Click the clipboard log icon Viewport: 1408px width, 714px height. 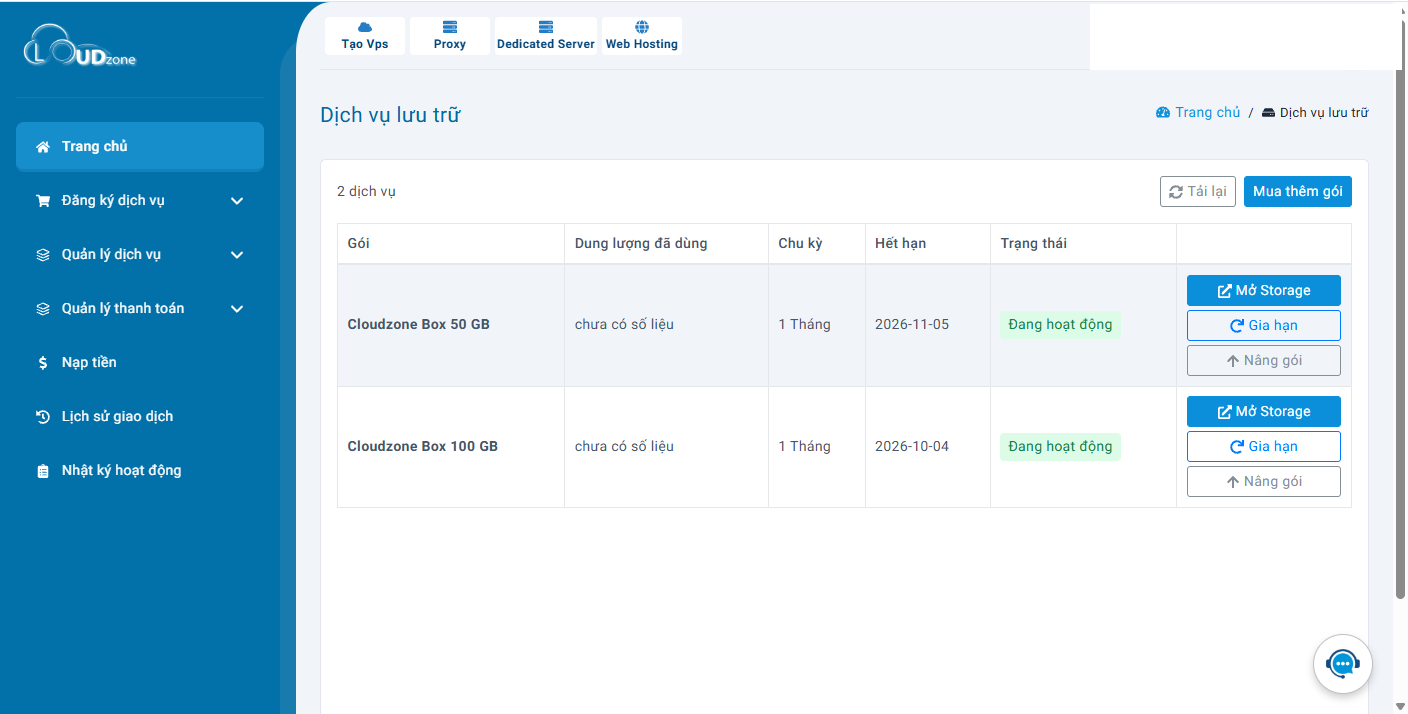(x=43, y=471)
